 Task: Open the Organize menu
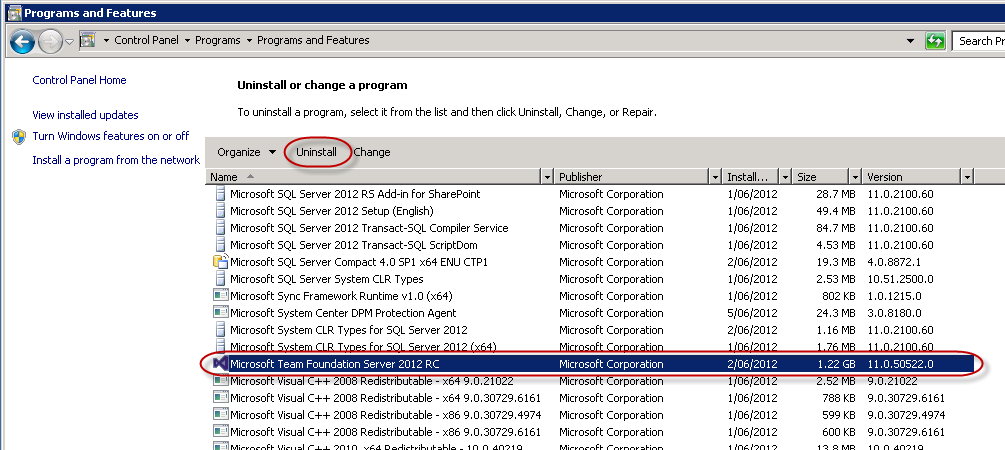coord(246,153)
